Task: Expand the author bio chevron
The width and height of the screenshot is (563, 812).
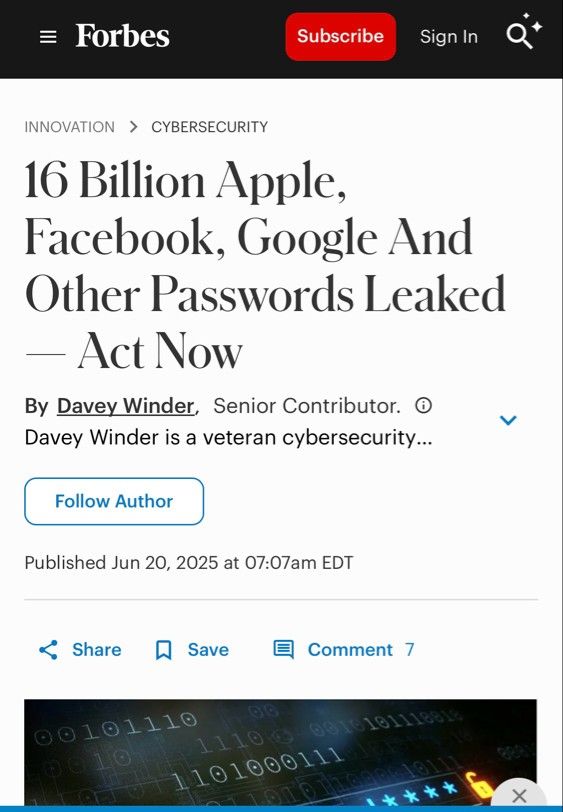Action: [x=508, y=420]
